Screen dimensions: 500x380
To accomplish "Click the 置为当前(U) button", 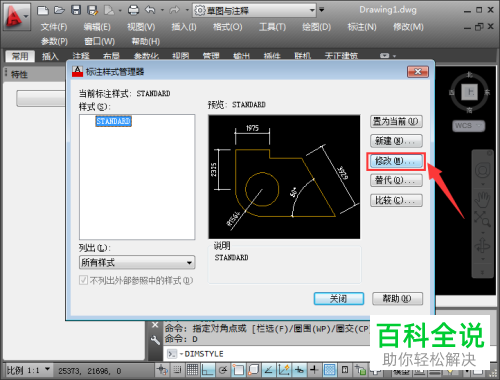I will (x=396, y=121).
